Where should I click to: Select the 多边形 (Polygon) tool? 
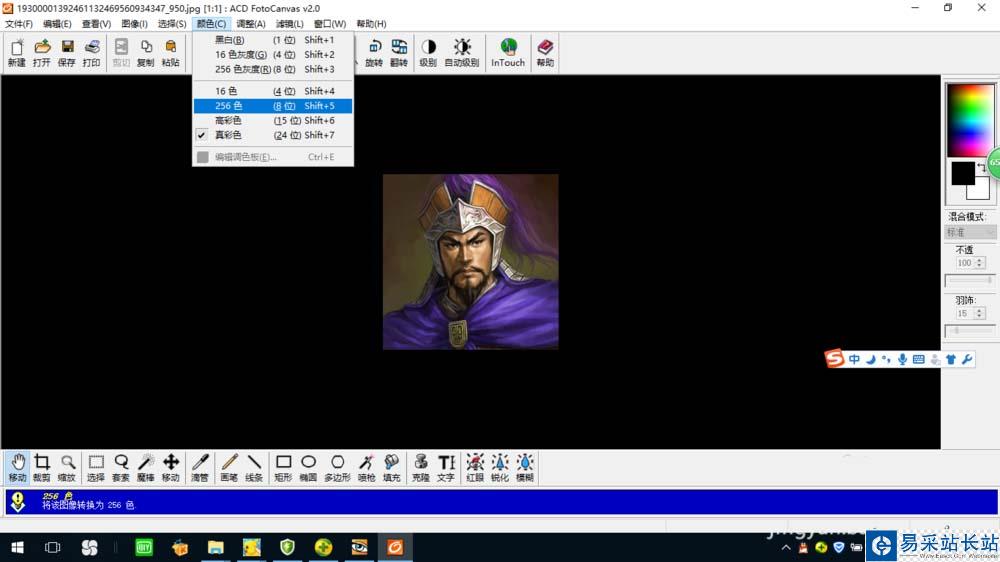(337, 468)
